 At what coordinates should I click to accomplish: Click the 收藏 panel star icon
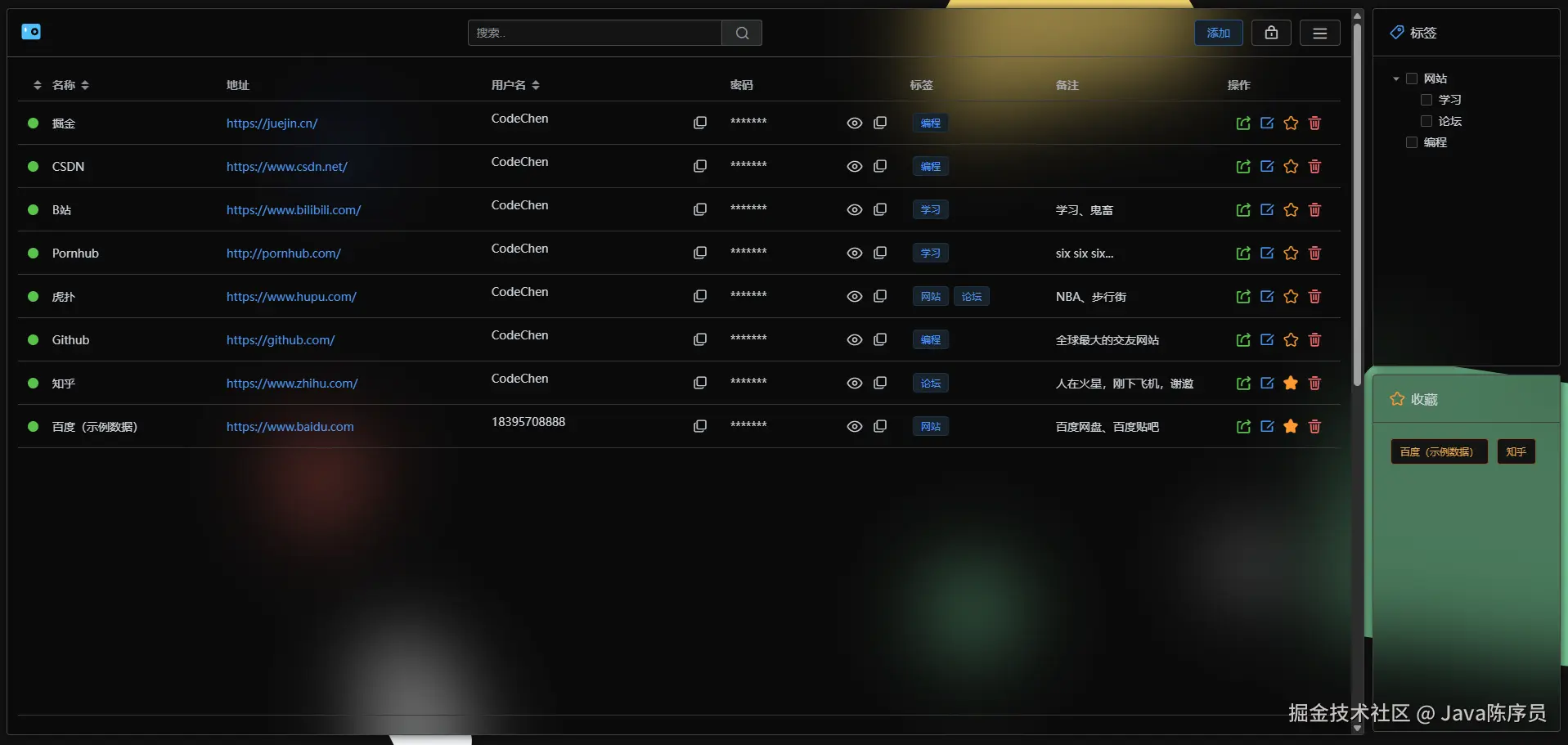pyautogui.click(x=1397, y=399)
